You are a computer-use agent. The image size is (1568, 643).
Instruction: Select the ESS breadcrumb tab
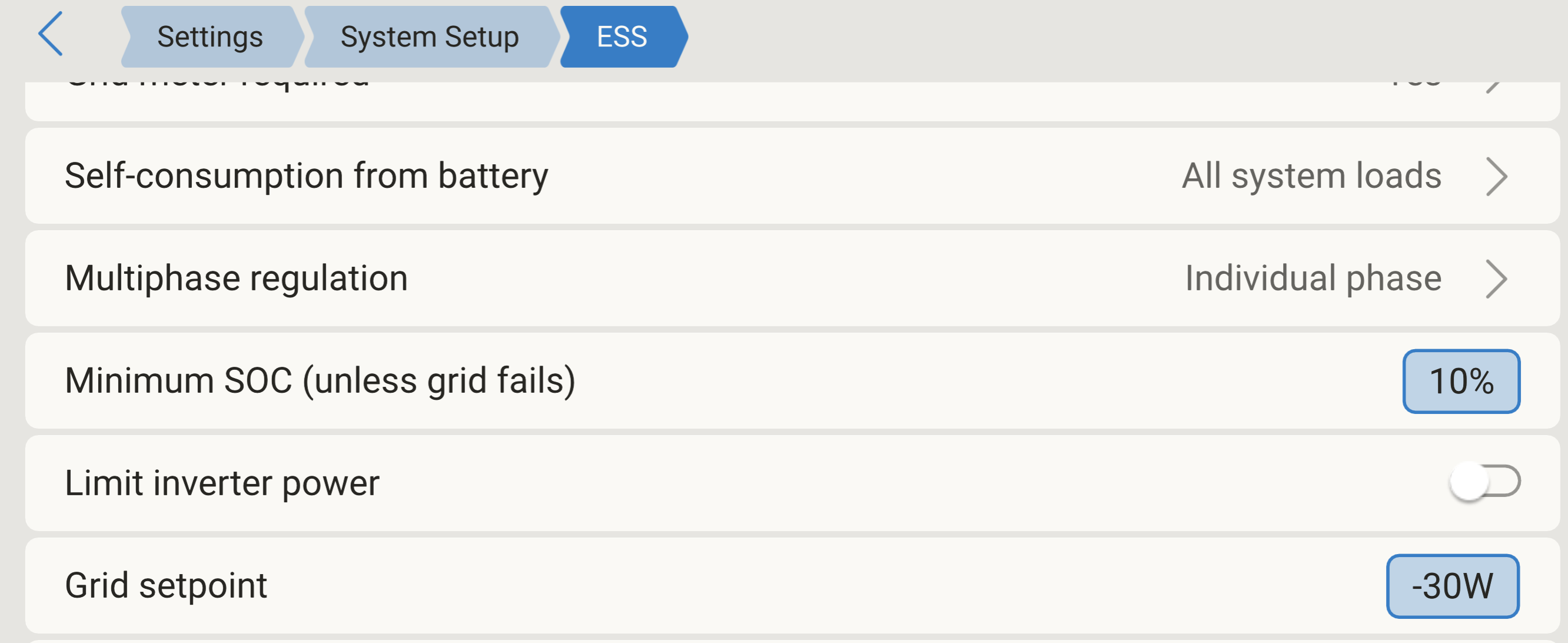click(x=622, y=37)
